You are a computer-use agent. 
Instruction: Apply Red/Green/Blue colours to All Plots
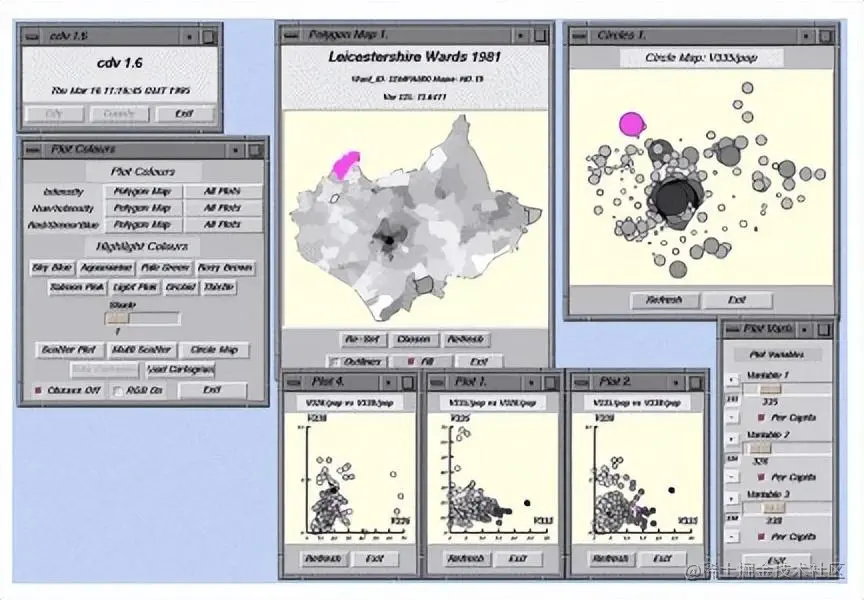coord(222,224)
